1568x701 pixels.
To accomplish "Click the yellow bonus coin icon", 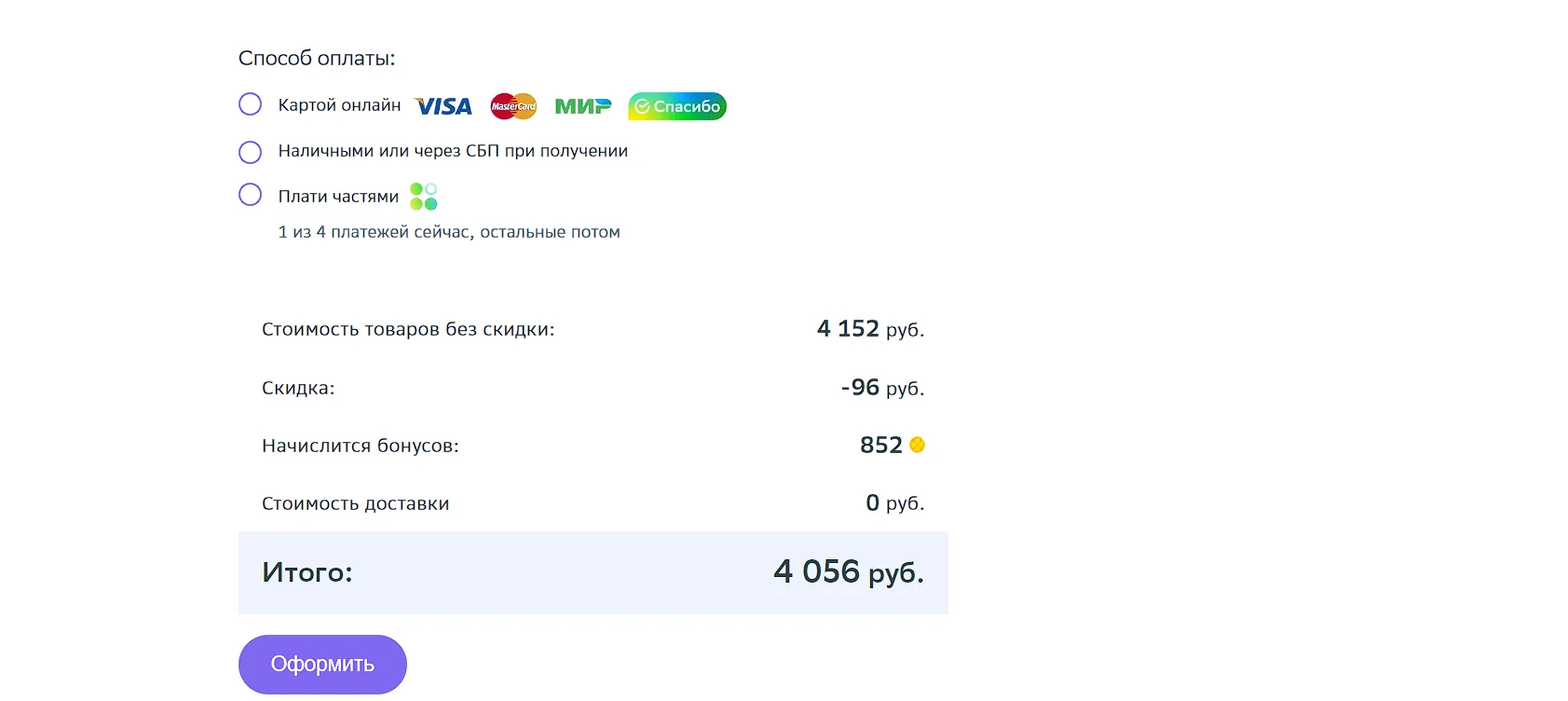I will [x=918, y=445].
